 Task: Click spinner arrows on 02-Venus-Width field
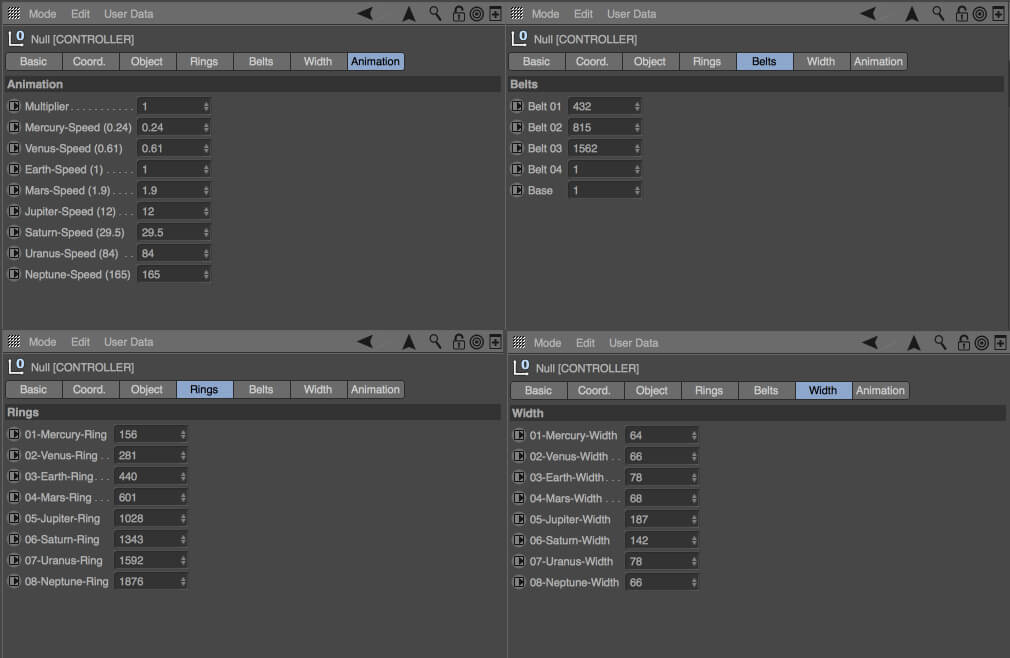694,456
